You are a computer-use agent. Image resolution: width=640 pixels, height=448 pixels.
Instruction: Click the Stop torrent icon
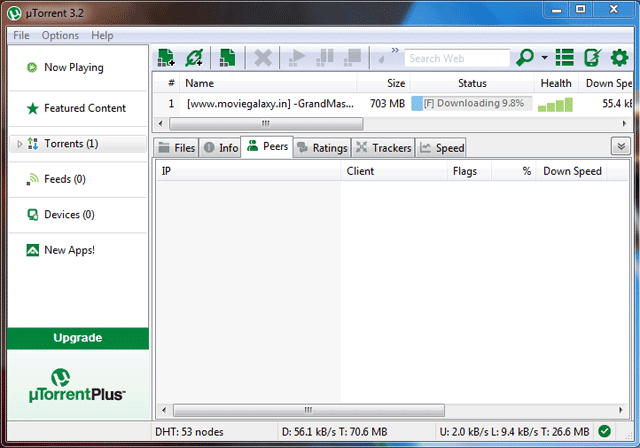tap(353, 58)
